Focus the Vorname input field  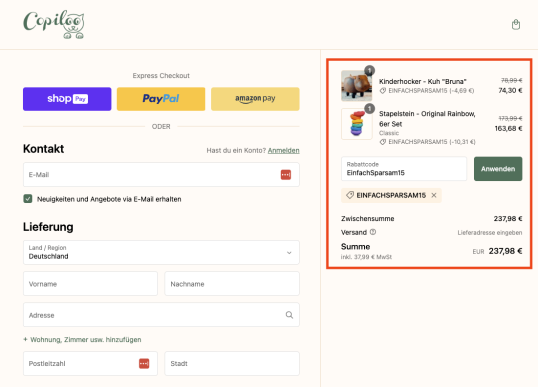(90, 284)
